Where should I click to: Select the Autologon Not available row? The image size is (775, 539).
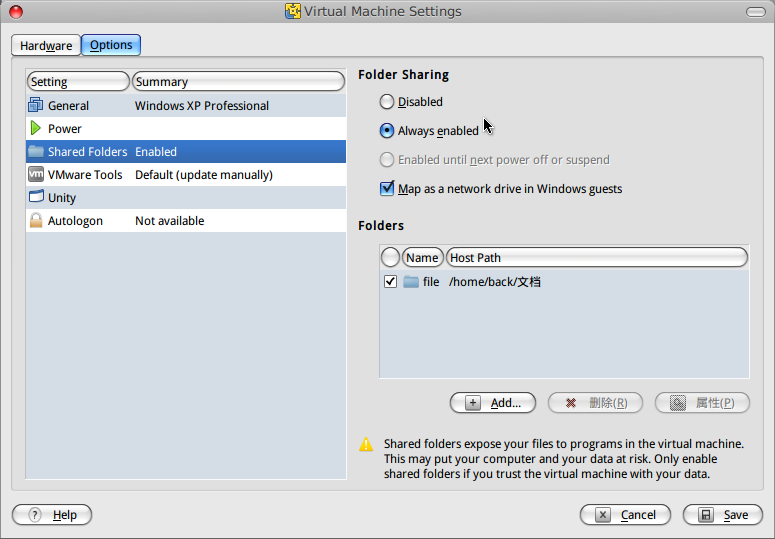[x=186, y=220]
